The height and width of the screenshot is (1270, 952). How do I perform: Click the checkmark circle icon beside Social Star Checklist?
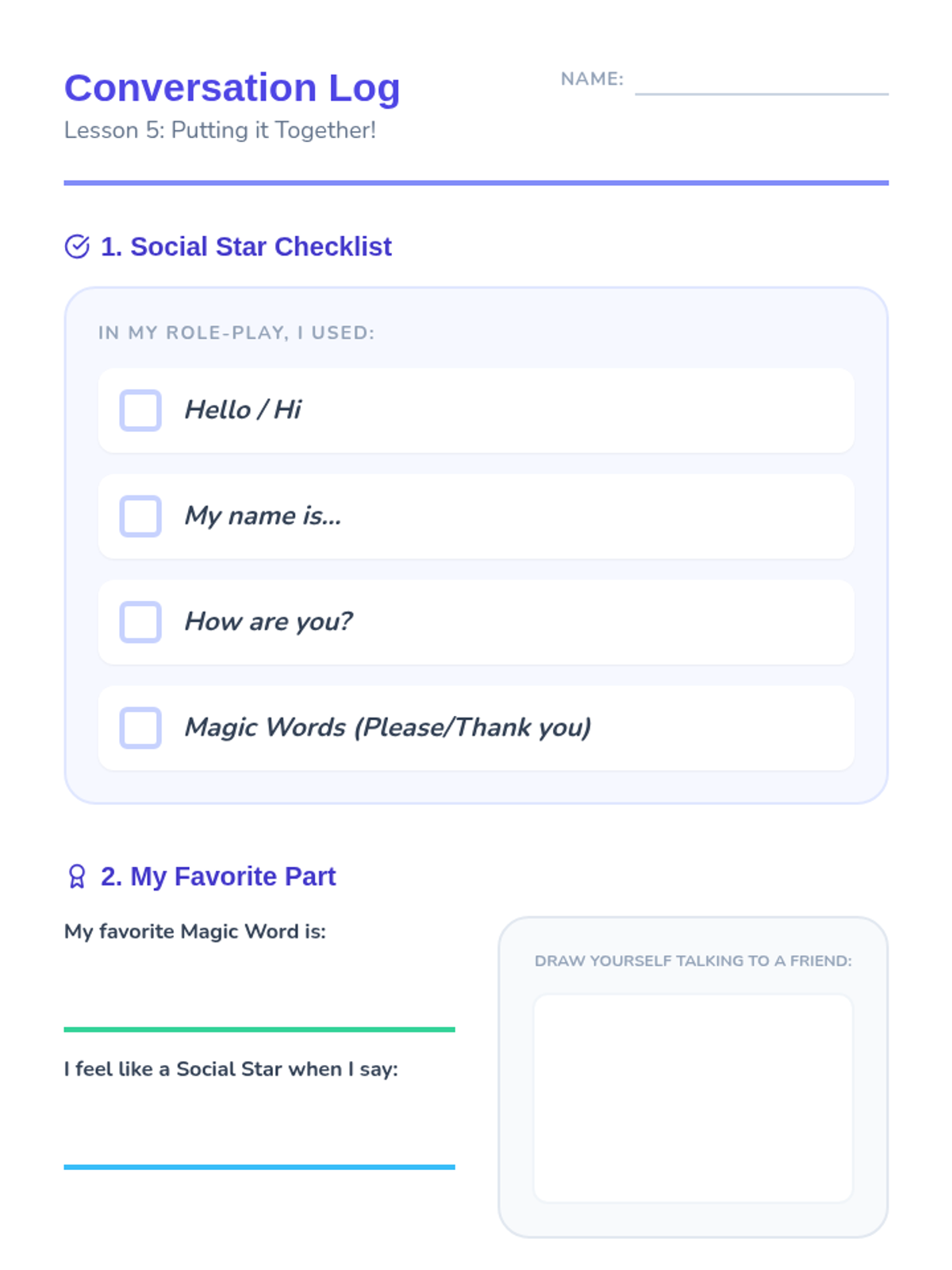(77, 247)
